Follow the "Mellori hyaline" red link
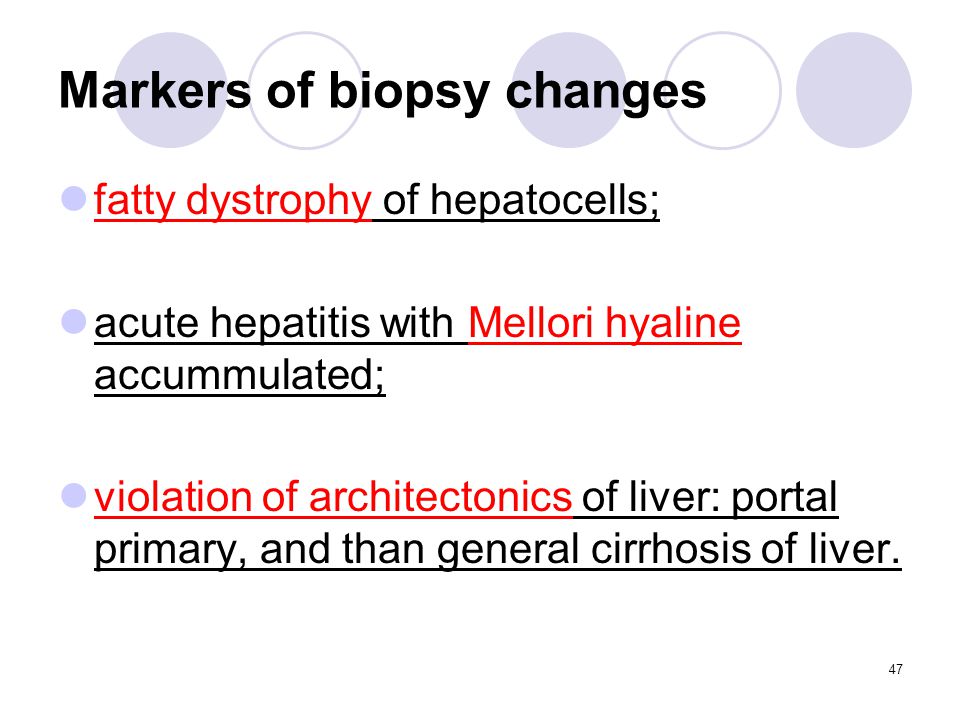The width and height of the screenshot is (960, 720). click(604, 323)
